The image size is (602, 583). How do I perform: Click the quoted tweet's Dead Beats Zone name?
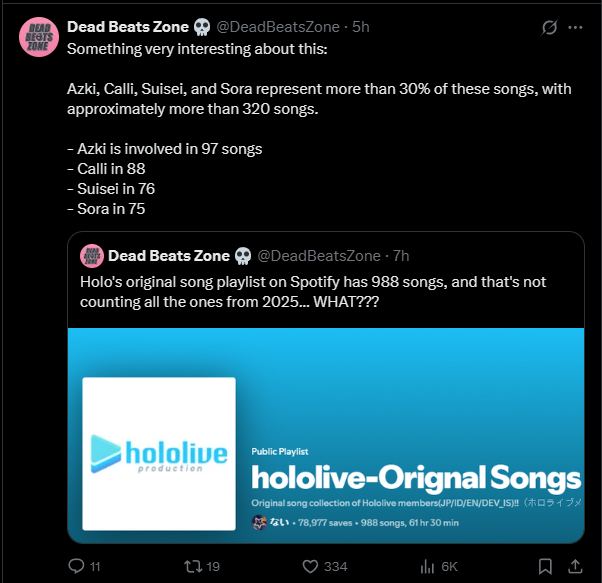point(169,256)
